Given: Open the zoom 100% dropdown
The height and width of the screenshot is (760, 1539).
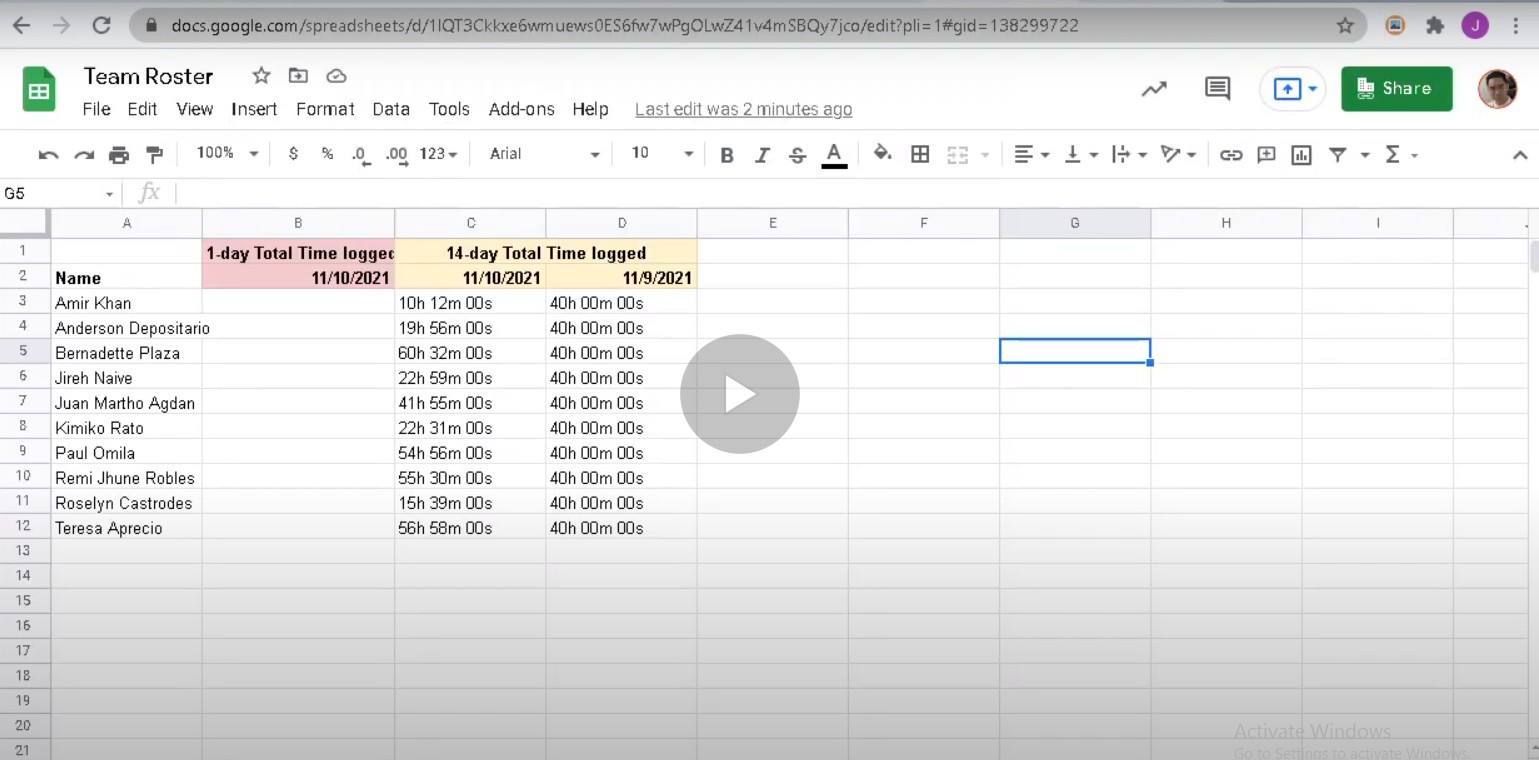Looking at the screenshot, I should (227, 154).
